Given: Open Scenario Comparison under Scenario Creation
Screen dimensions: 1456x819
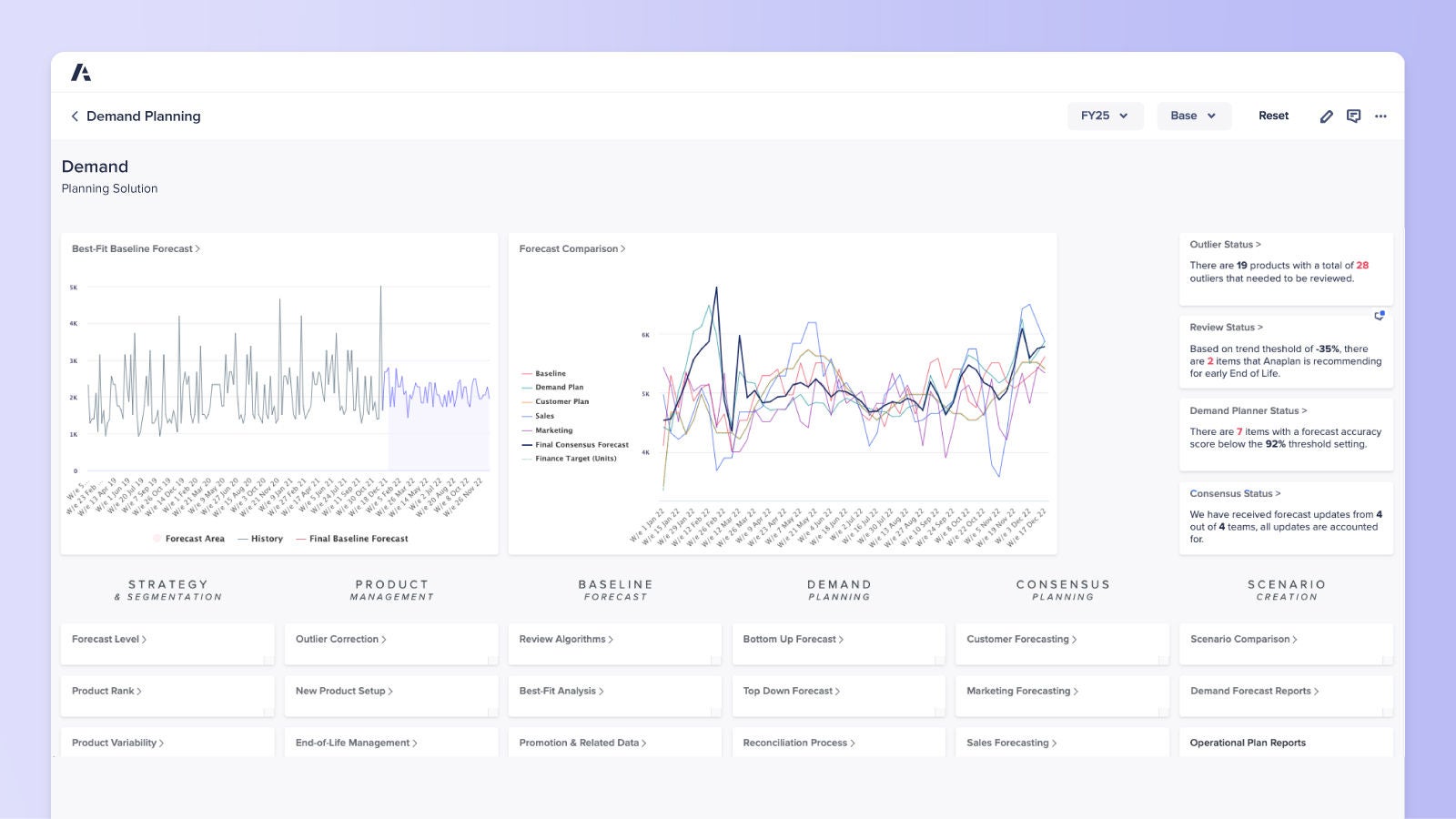Looking at the screenshot, I should (1242, 639).
